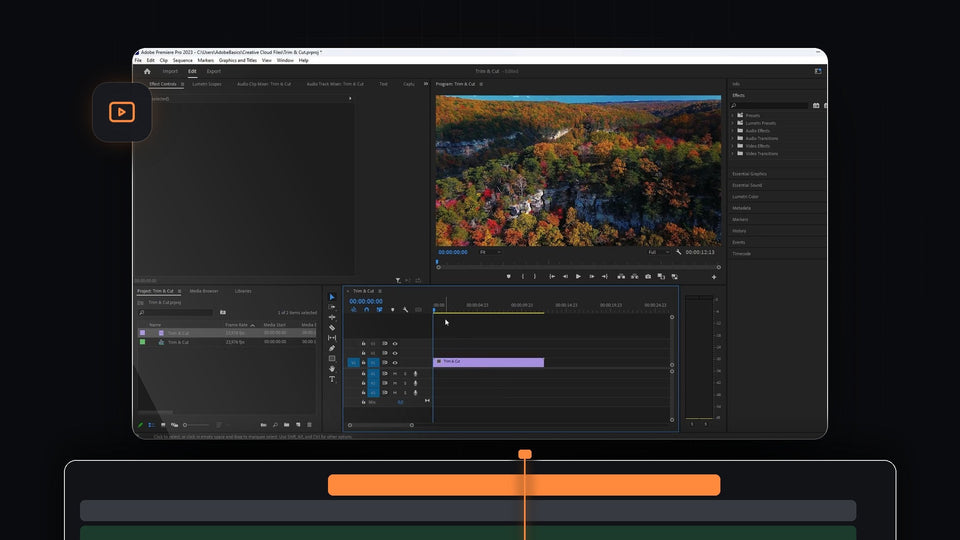Open the Essential Sound panel
The image size is (960, 540).
(747, 185)
